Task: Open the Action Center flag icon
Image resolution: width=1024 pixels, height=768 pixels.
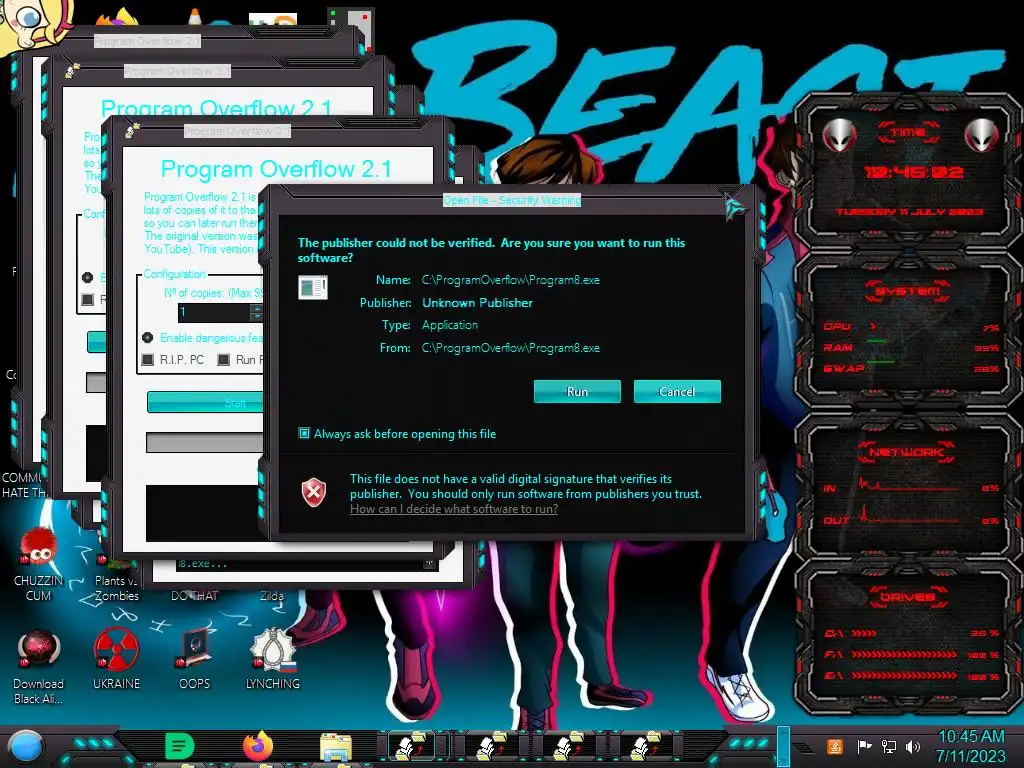Action: coord(864,746)
